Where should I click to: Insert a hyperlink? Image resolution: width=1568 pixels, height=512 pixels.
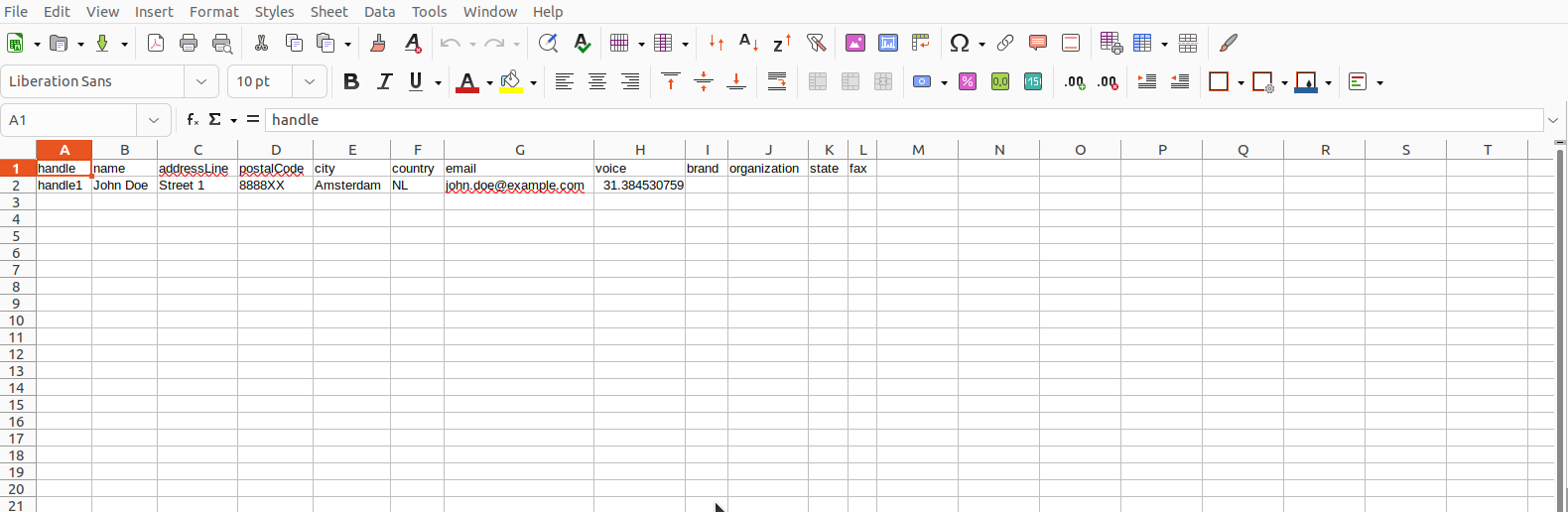(x=1005, y=43)
